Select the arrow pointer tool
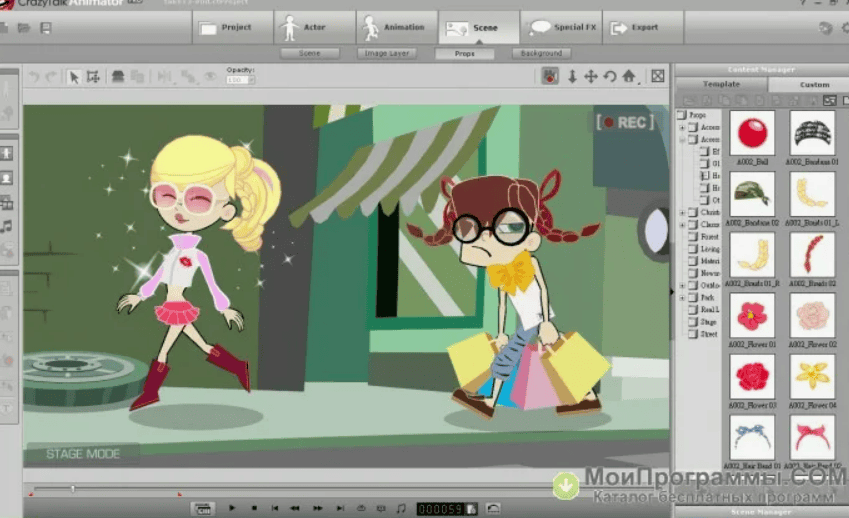Image resolution: width=849 pixels, height=518 pixels. [74, 77]
